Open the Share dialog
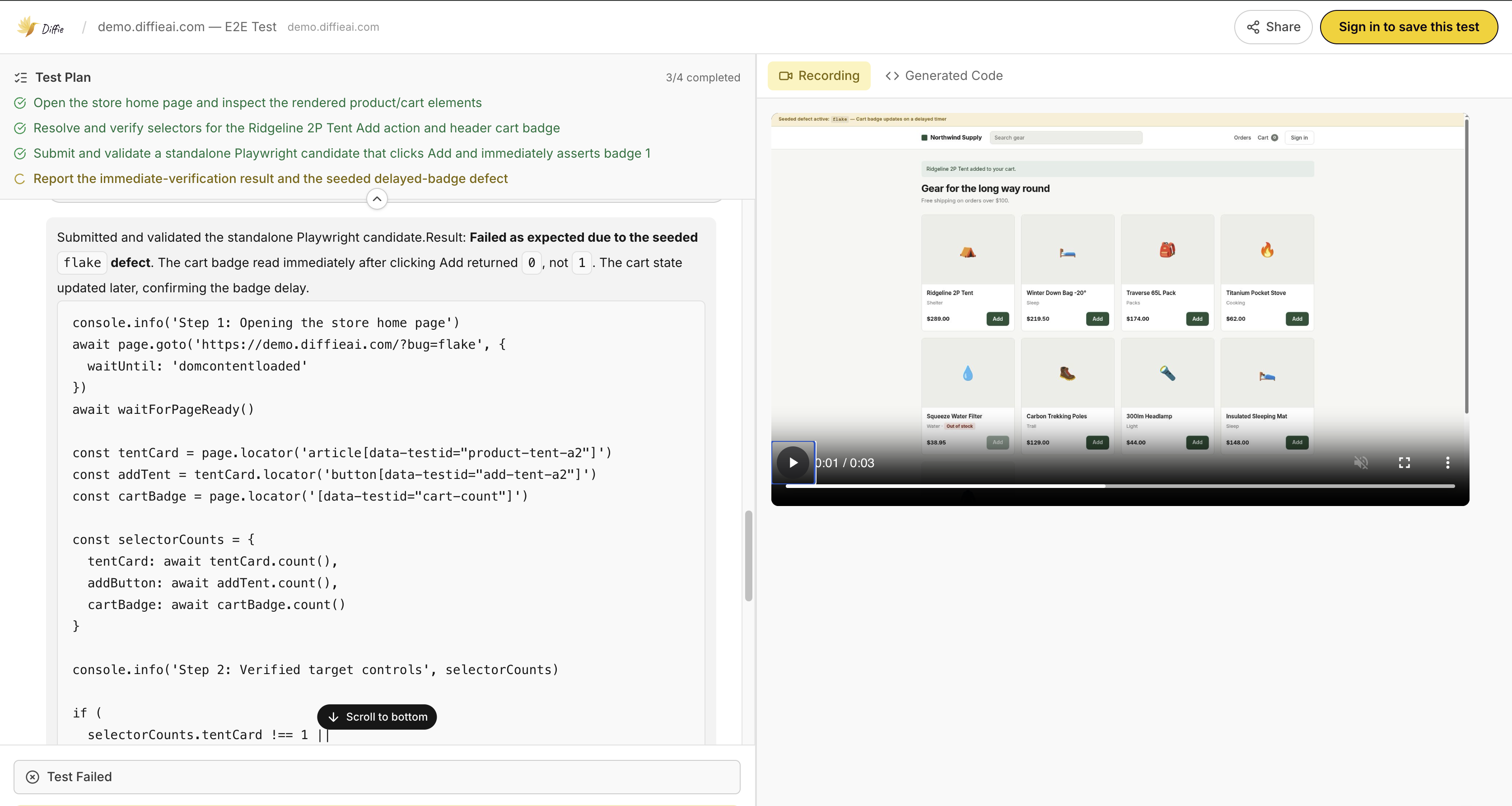Viewport: 1512px width, 806px height. pyautogui.click(x=1273, y=27)
